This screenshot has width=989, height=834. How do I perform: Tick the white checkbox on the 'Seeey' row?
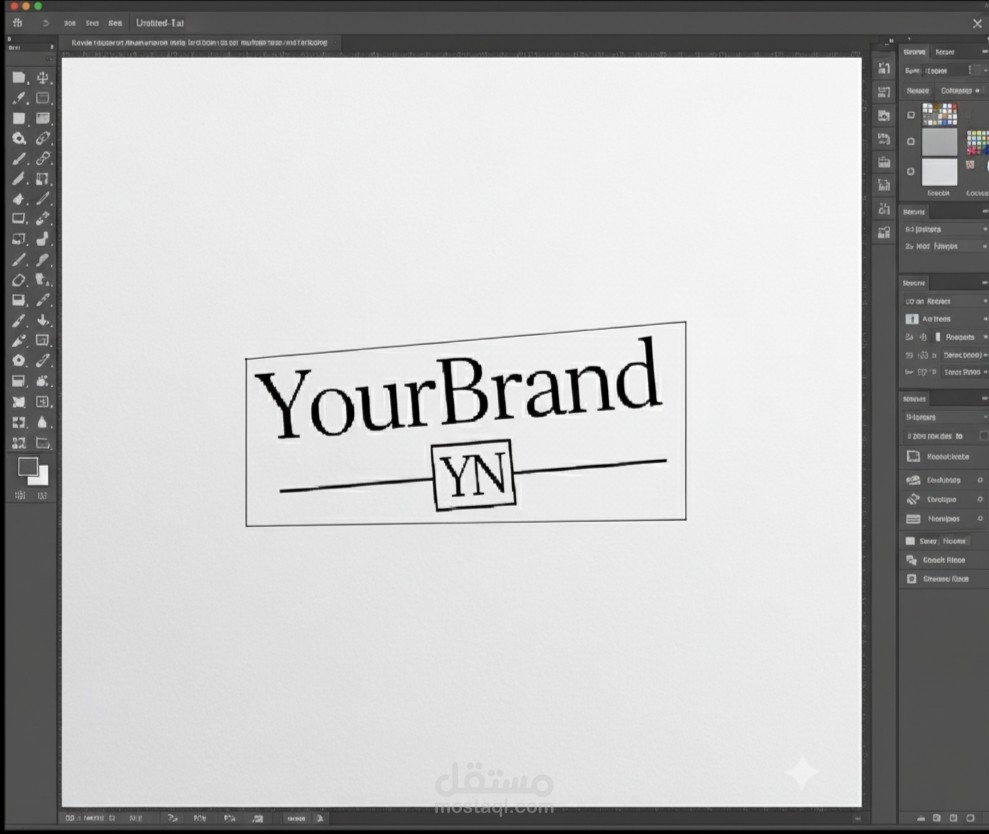pos(910,541)
